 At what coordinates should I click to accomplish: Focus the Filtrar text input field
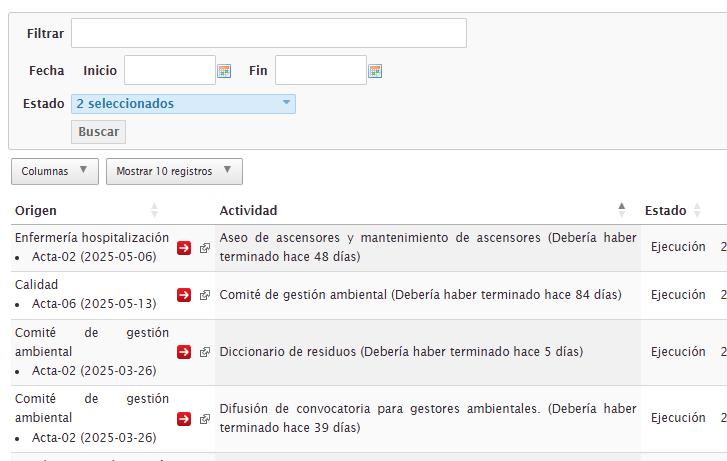269,33
